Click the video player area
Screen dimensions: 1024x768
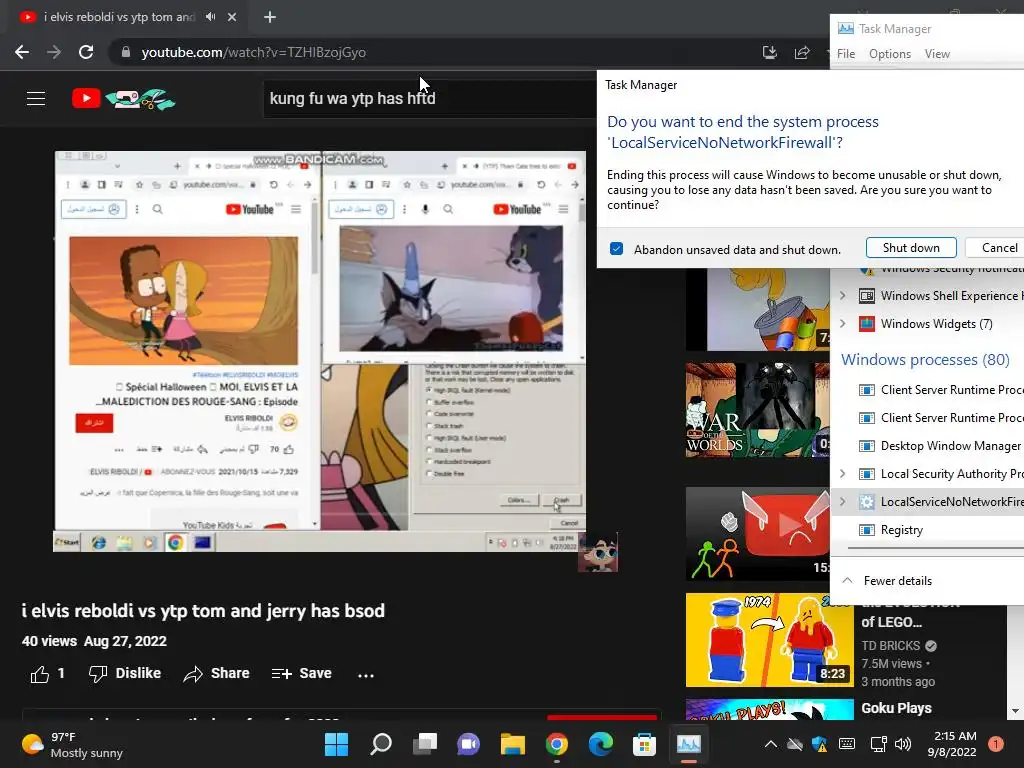pyautogui.click(x=319, y=351)
